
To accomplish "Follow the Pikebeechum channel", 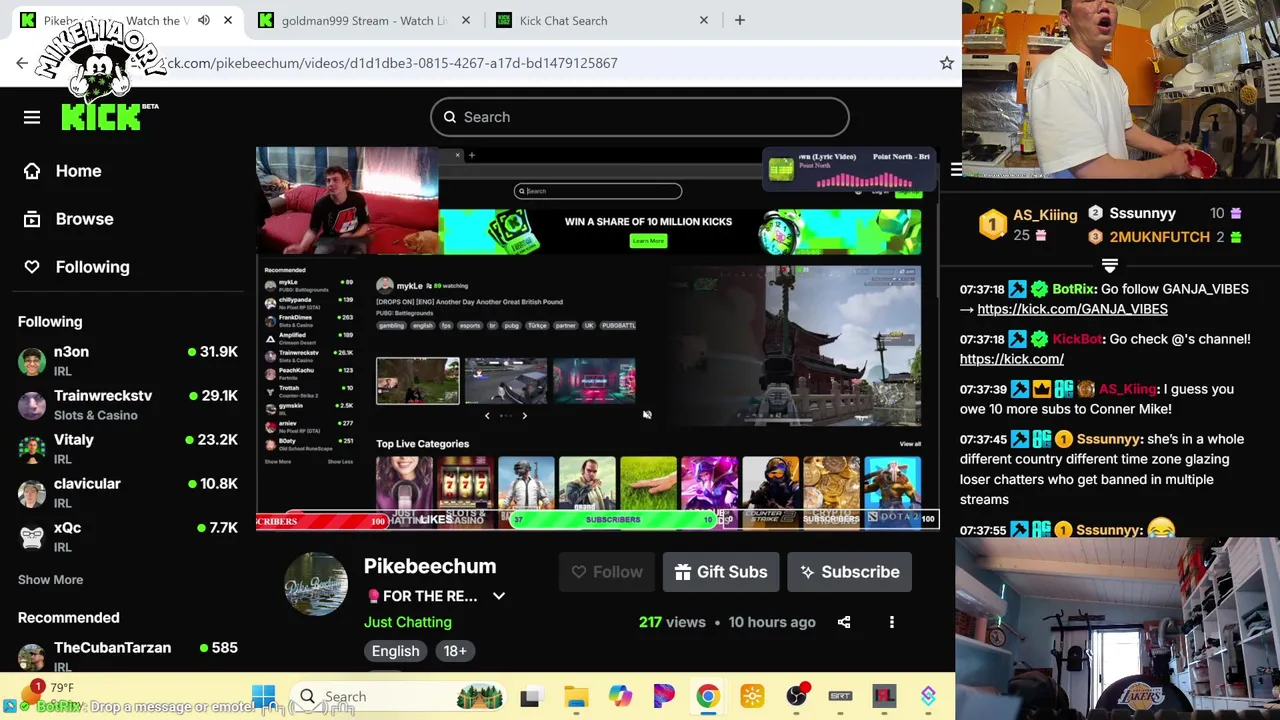I will (x=607, y=572).
